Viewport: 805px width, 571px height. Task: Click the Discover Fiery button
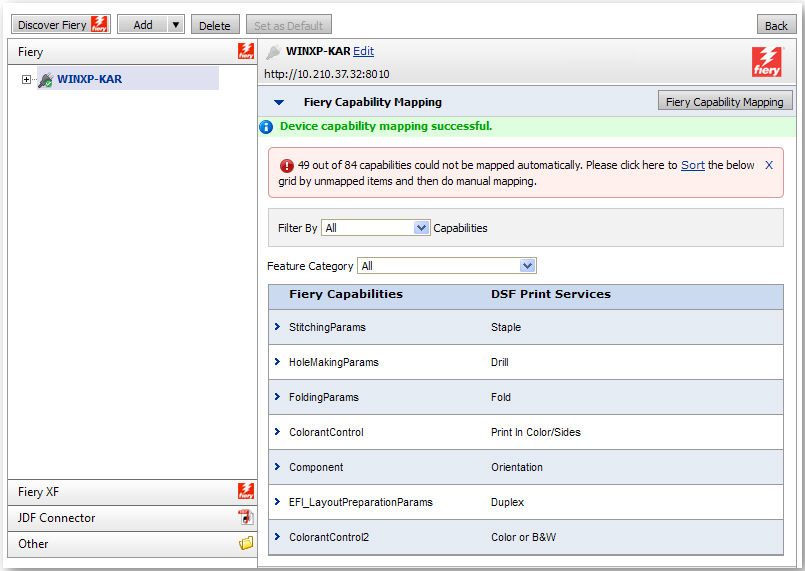61,25
